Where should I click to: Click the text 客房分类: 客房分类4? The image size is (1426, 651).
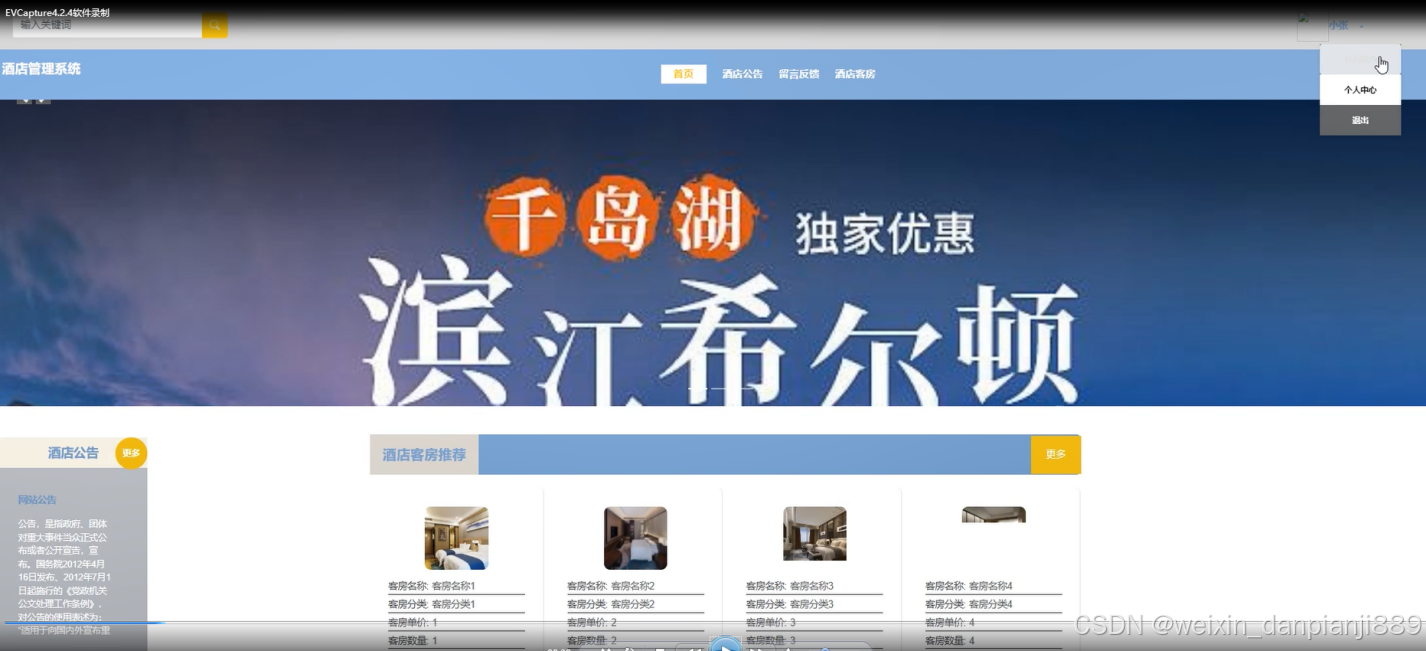[969, 604]
